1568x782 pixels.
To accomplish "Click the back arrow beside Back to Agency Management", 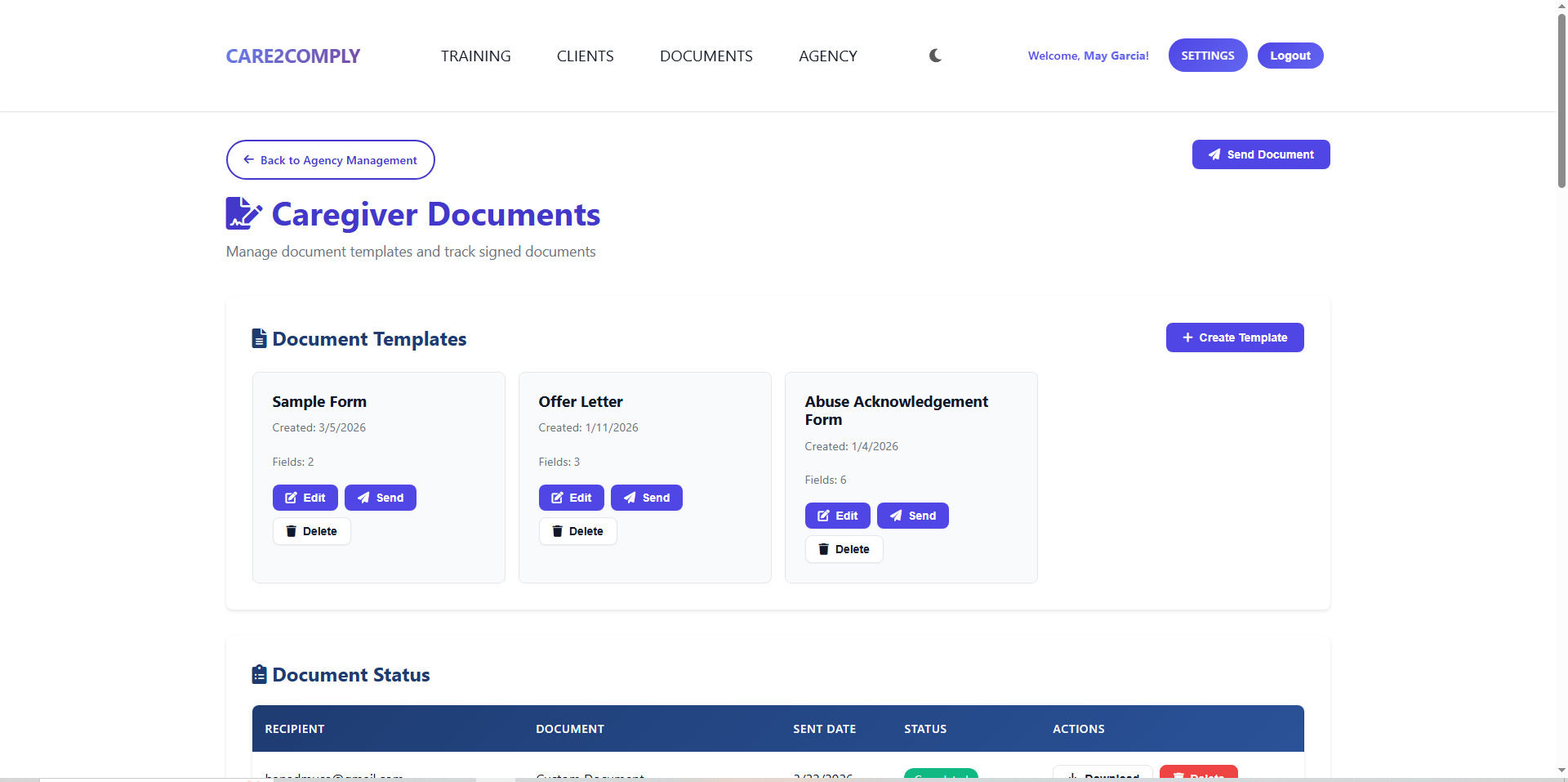I will [247, 159].
